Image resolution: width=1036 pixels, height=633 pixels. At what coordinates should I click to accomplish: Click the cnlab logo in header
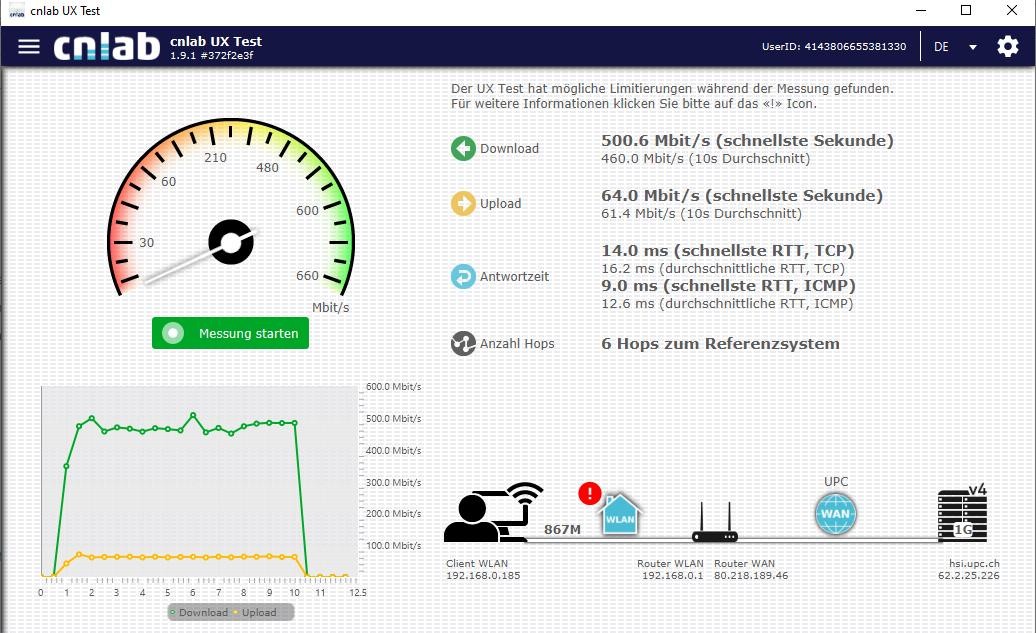click(106, 47)
